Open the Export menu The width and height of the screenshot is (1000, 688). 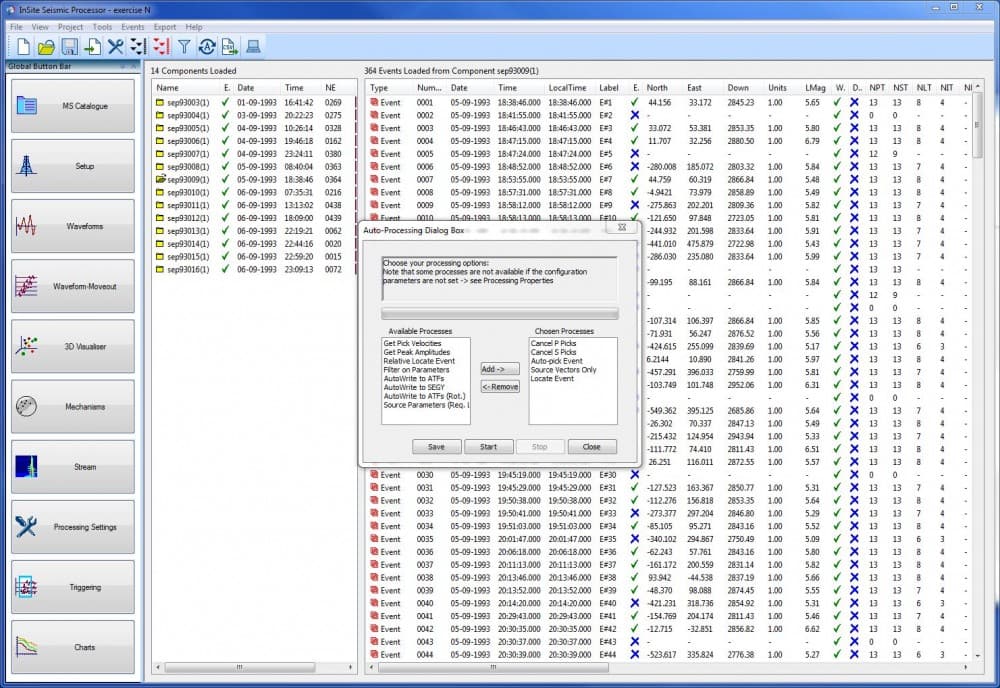[165, 26]
